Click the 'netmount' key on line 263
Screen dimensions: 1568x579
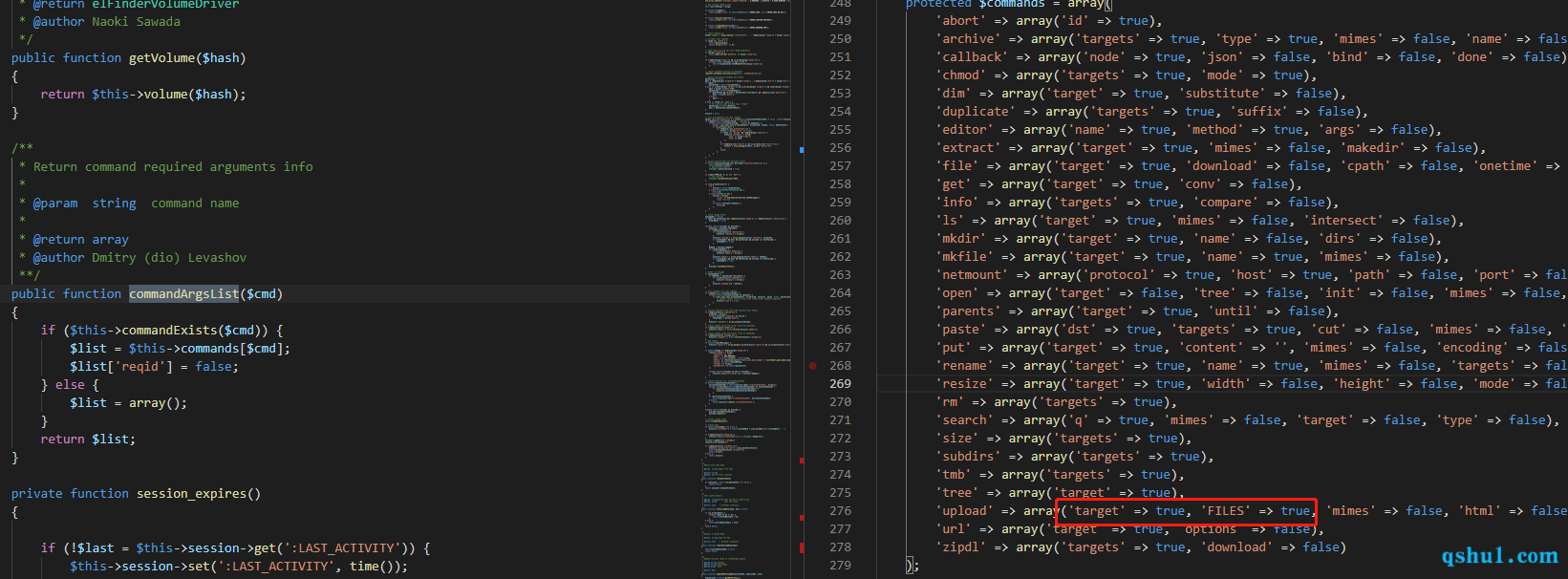972,275
